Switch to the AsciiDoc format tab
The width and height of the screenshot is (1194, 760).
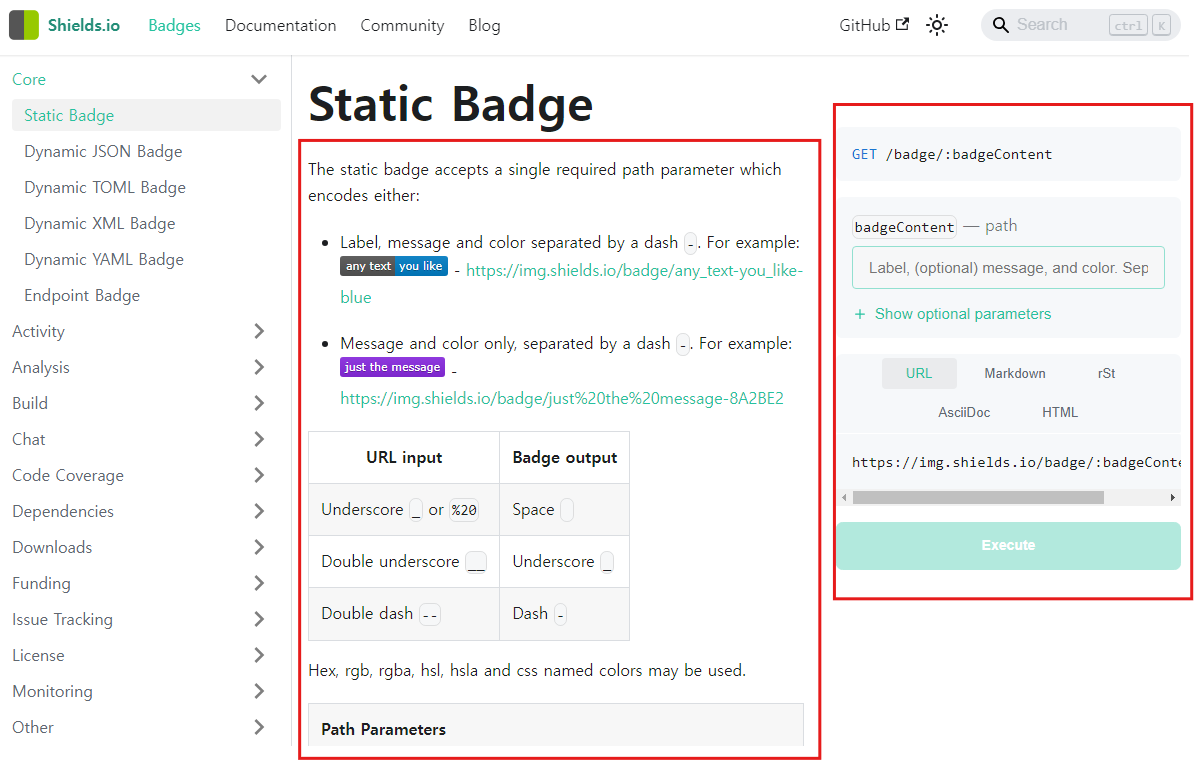[964, 412]
